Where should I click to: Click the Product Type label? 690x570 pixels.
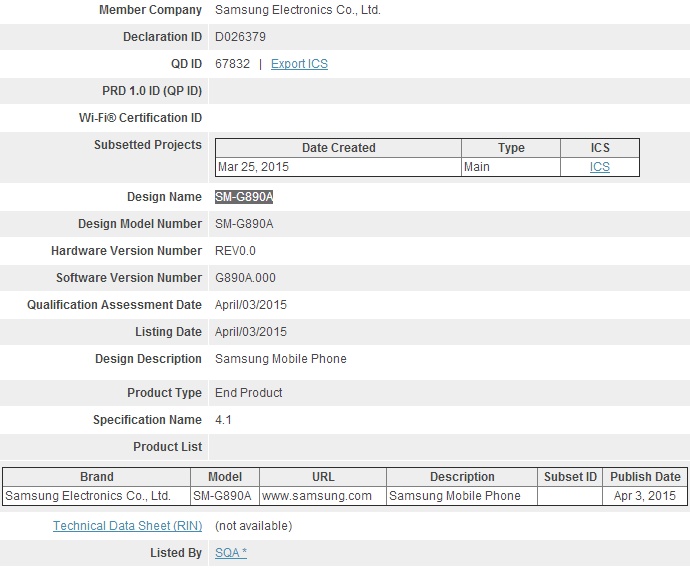pos(165,393)
